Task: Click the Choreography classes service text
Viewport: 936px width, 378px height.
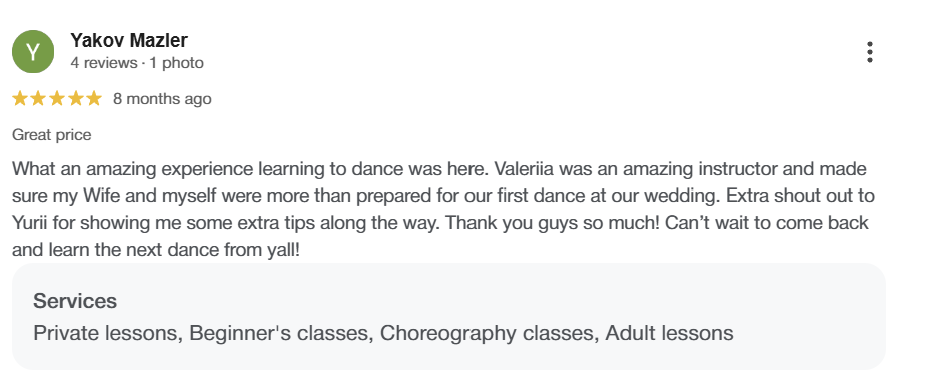Action: point(489,333)
